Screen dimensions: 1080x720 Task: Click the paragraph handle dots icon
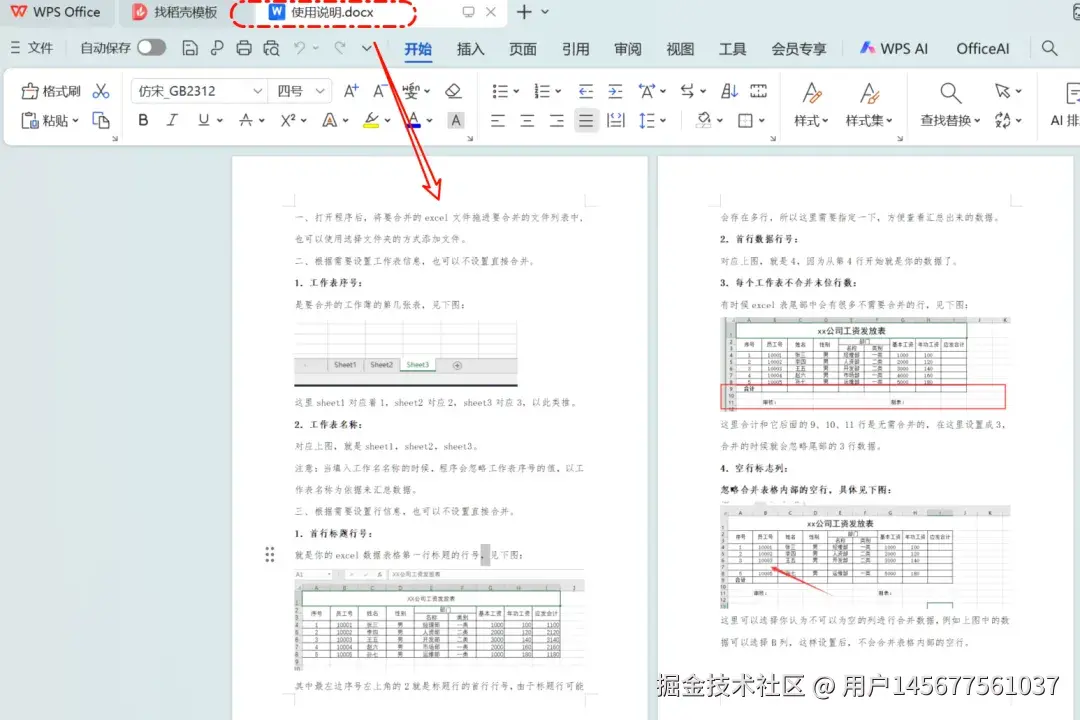(269, 555)
